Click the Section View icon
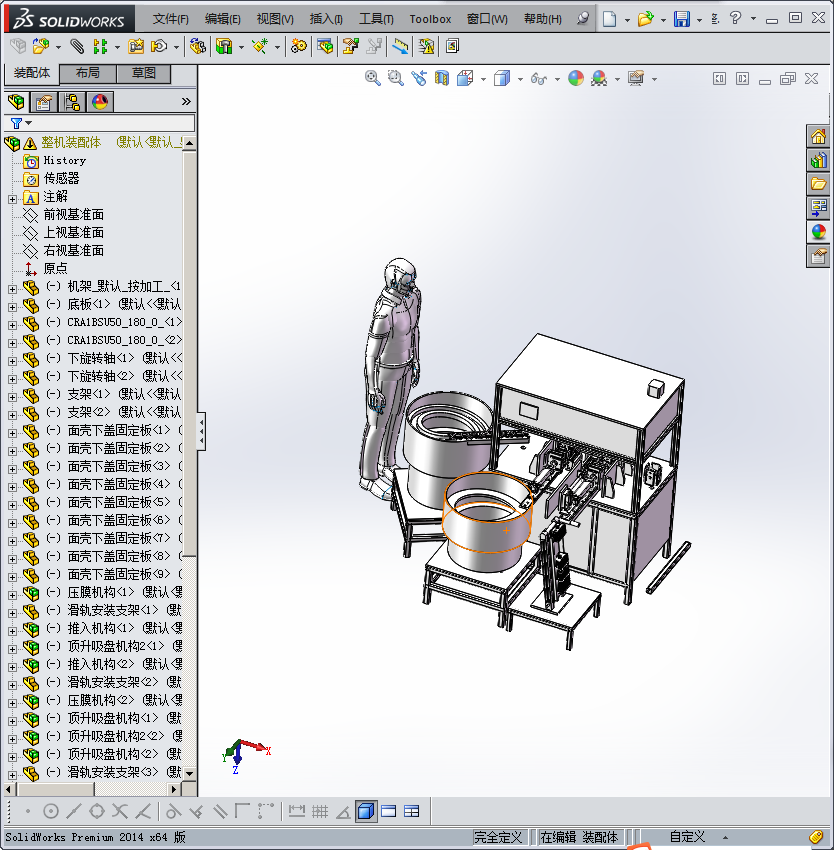This screenshot has height=850, width=834. coord(442,78)
